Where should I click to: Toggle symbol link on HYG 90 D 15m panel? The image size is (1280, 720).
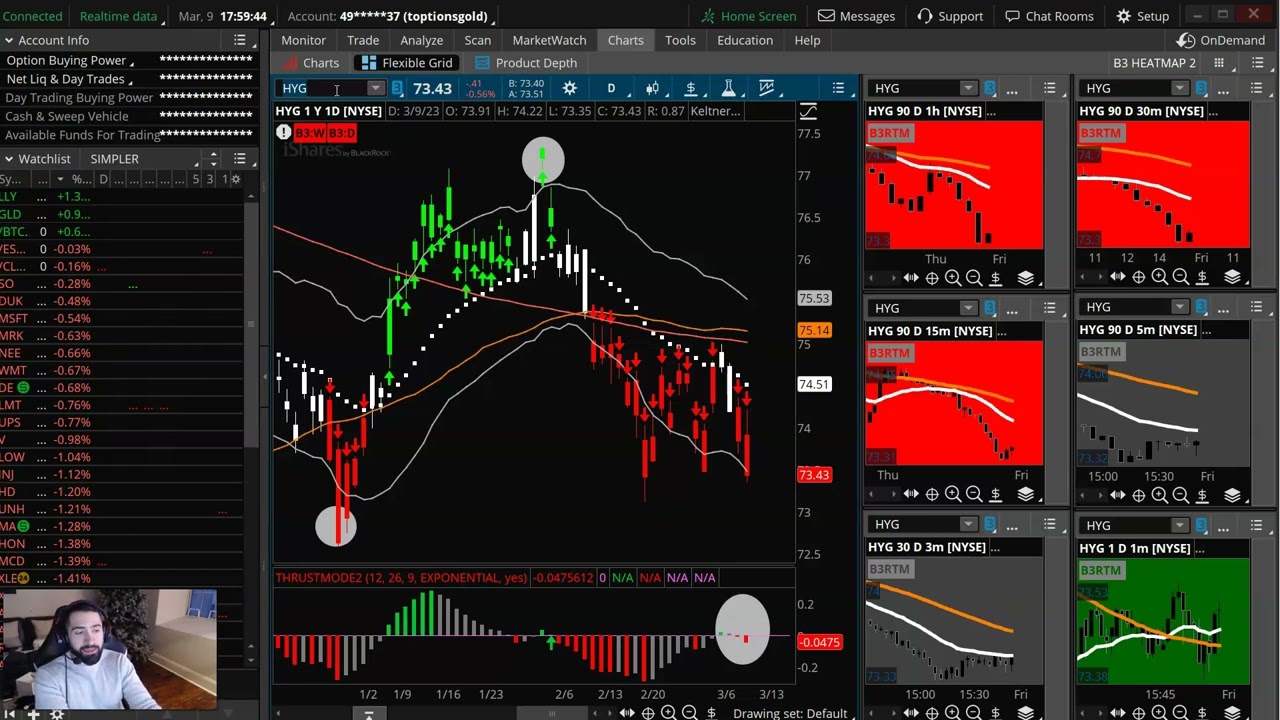[x=989, y=308]
